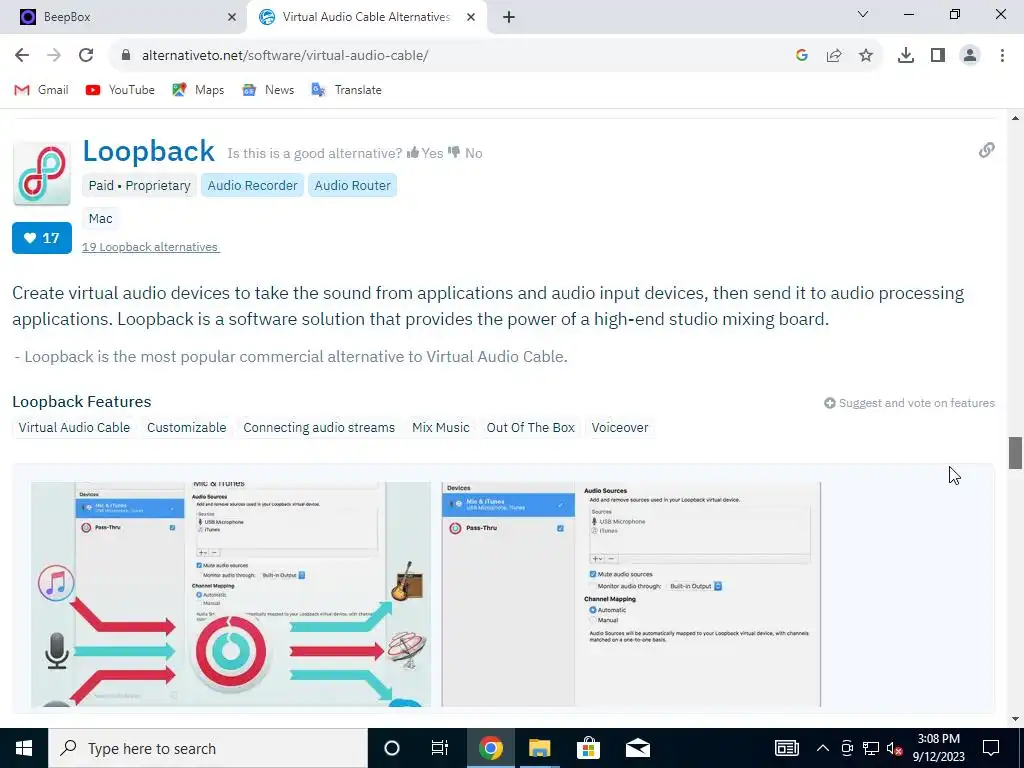This screenshot has width=1024, height=768.
Task: Click the address bar URL
Action: pyautogui.click(x=285, y=56)
